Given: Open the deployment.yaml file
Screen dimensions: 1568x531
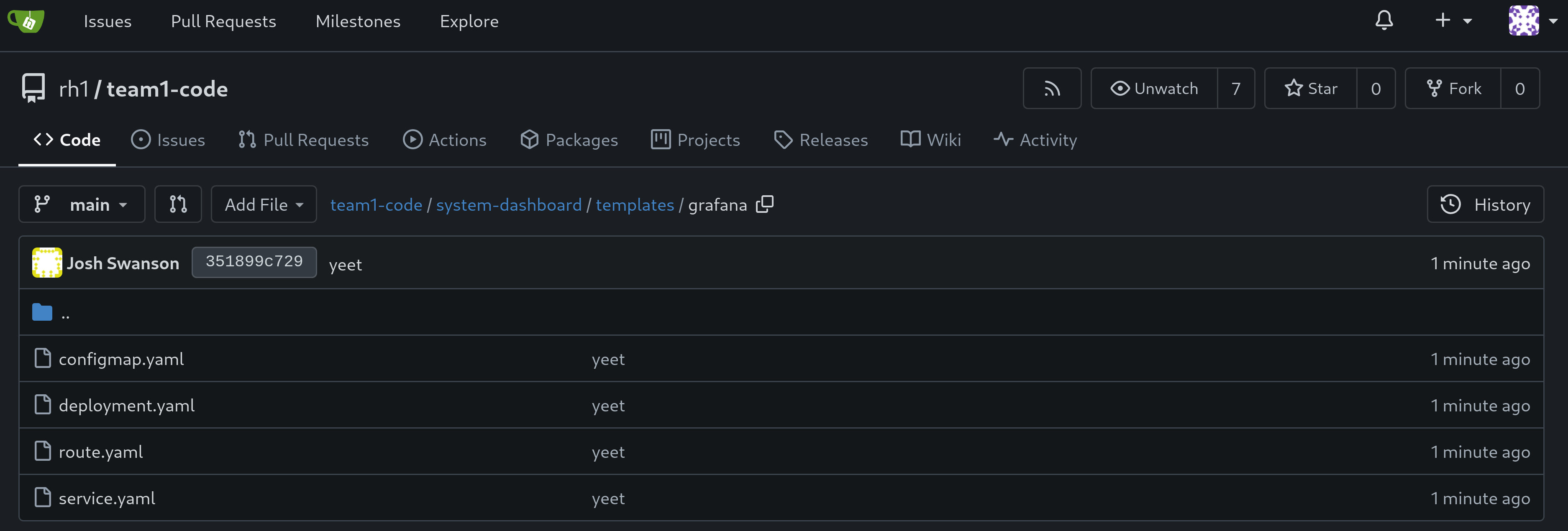Looking at the screenshot, I should 127,405.
